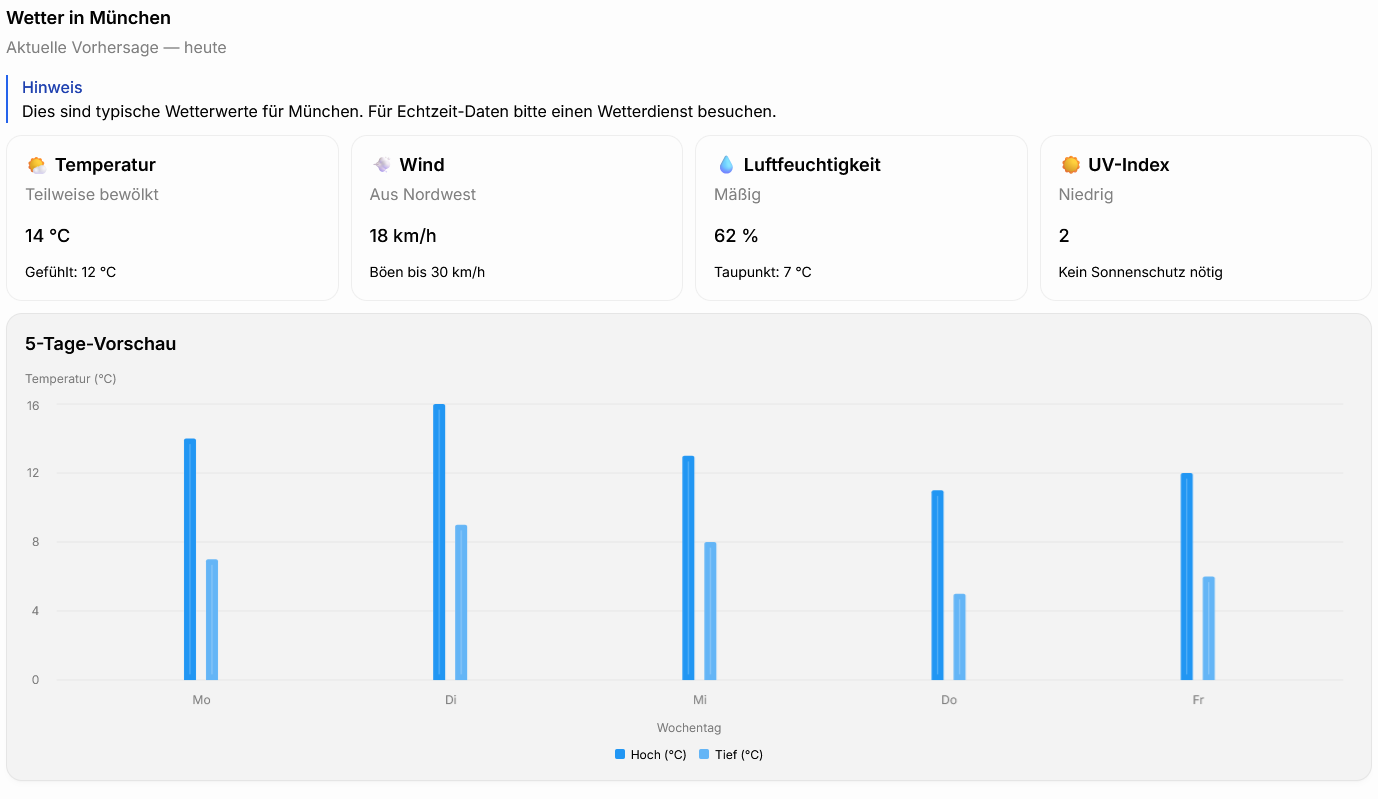Screen dimensions: 1378x799
Task: Click the note text about typical Munich weather values
Action: 399,112
